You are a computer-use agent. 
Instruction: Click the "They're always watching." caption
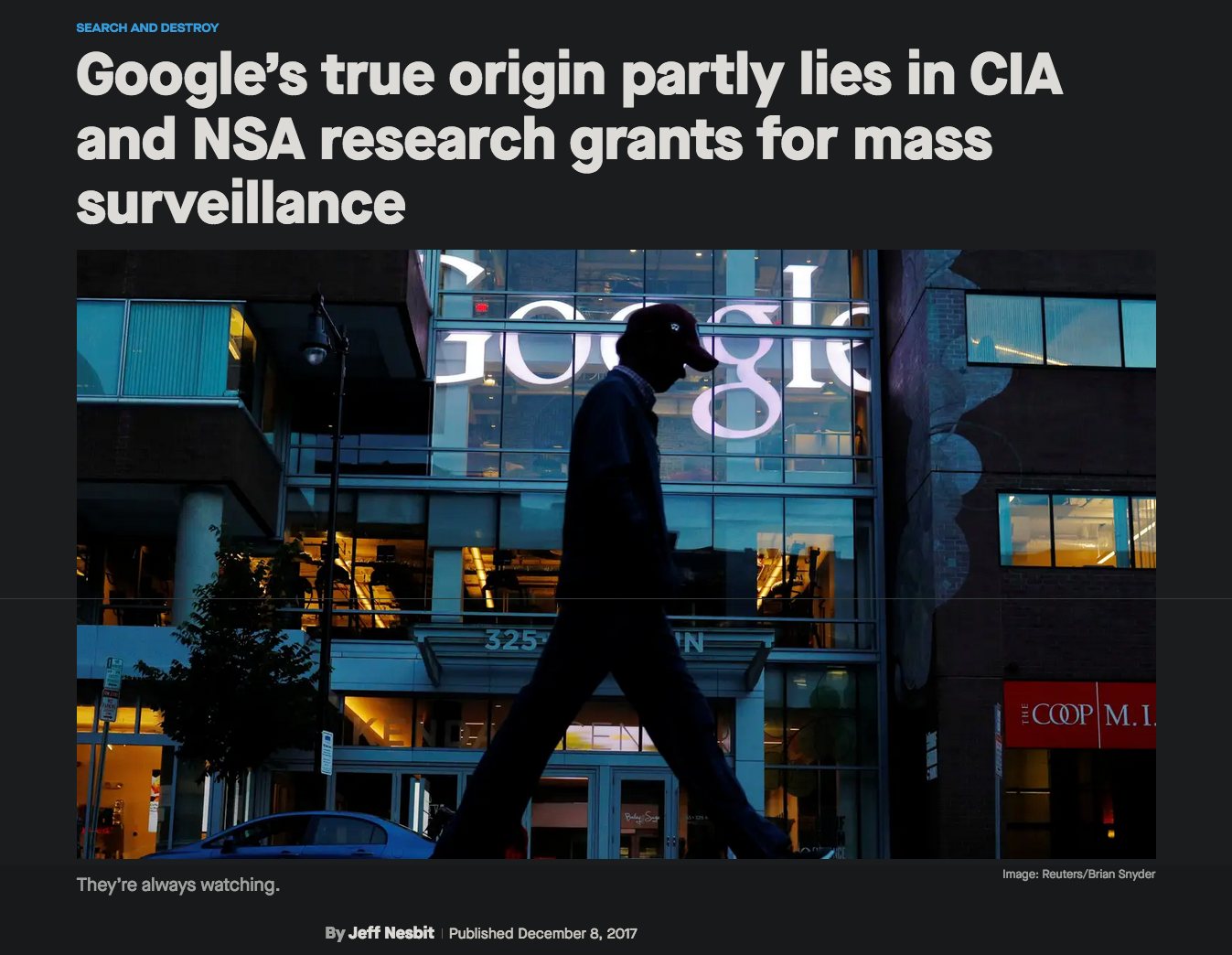178,885
